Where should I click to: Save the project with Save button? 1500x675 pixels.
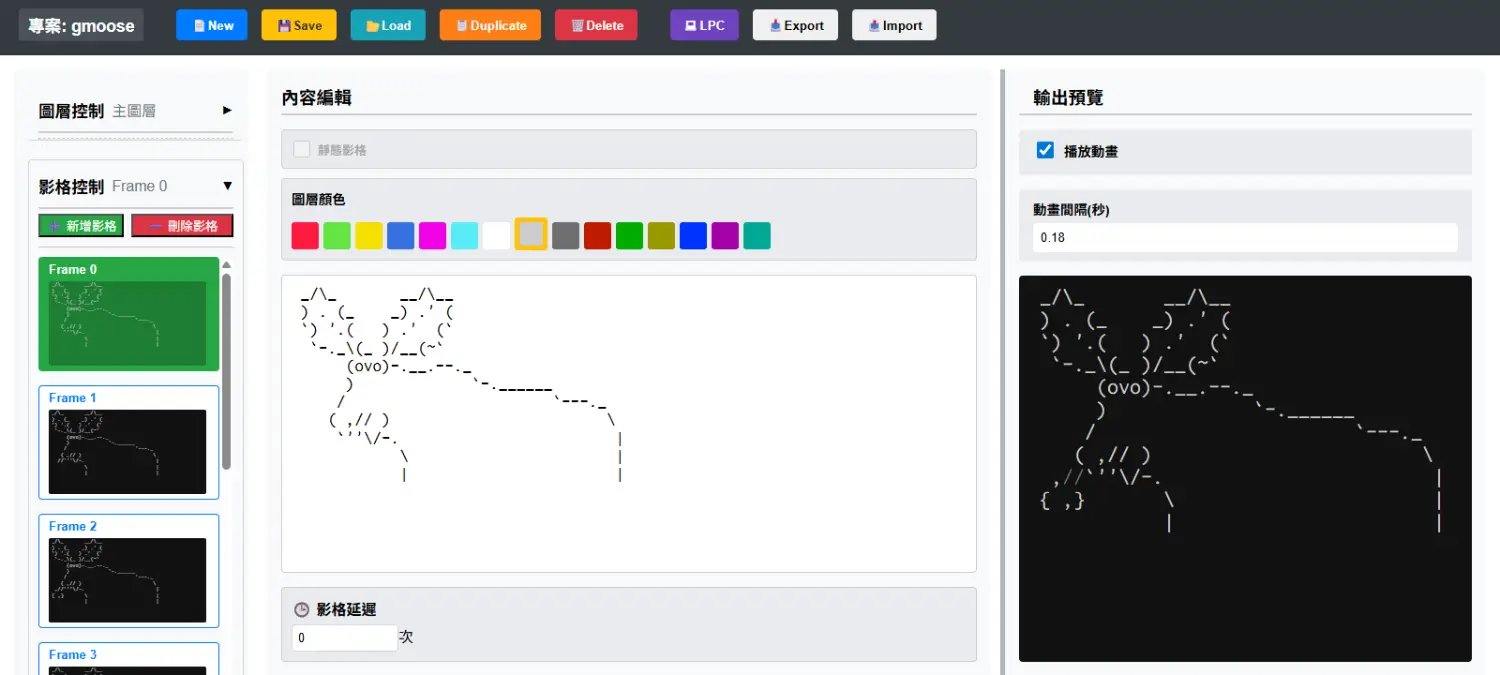299,25
